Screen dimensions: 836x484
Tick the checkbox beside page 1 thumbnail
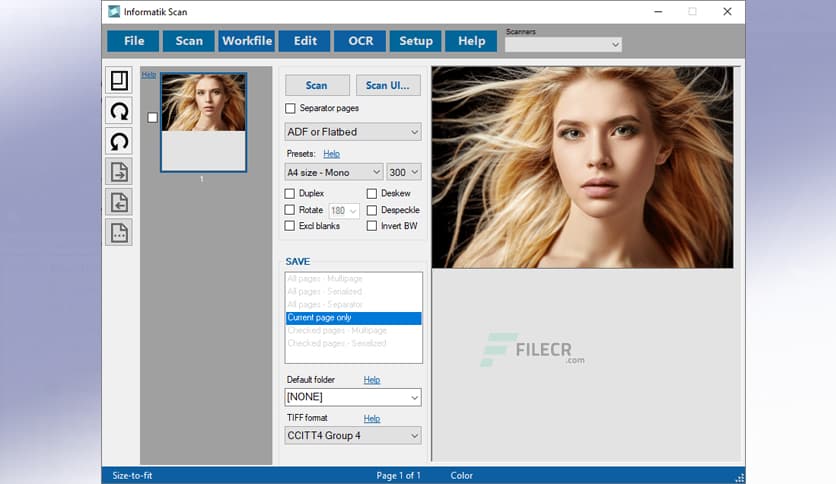tap(153, 117)
